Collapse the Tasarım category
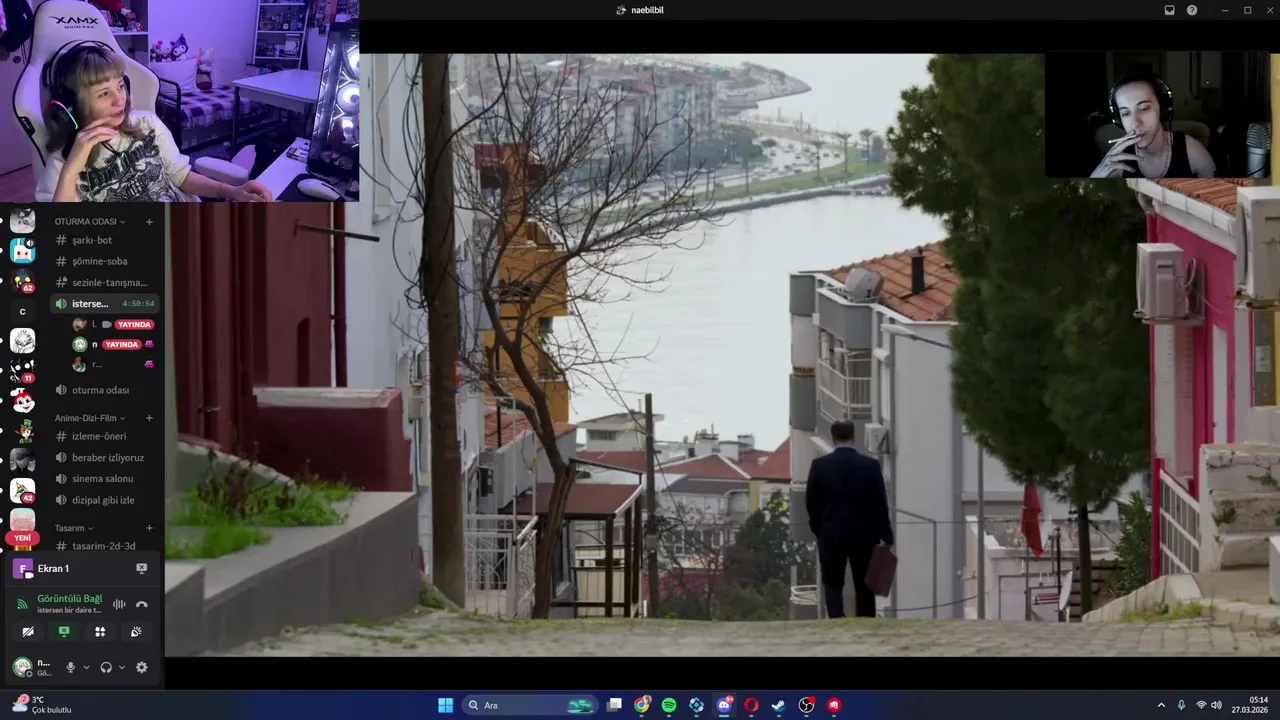 click(74, 528)
